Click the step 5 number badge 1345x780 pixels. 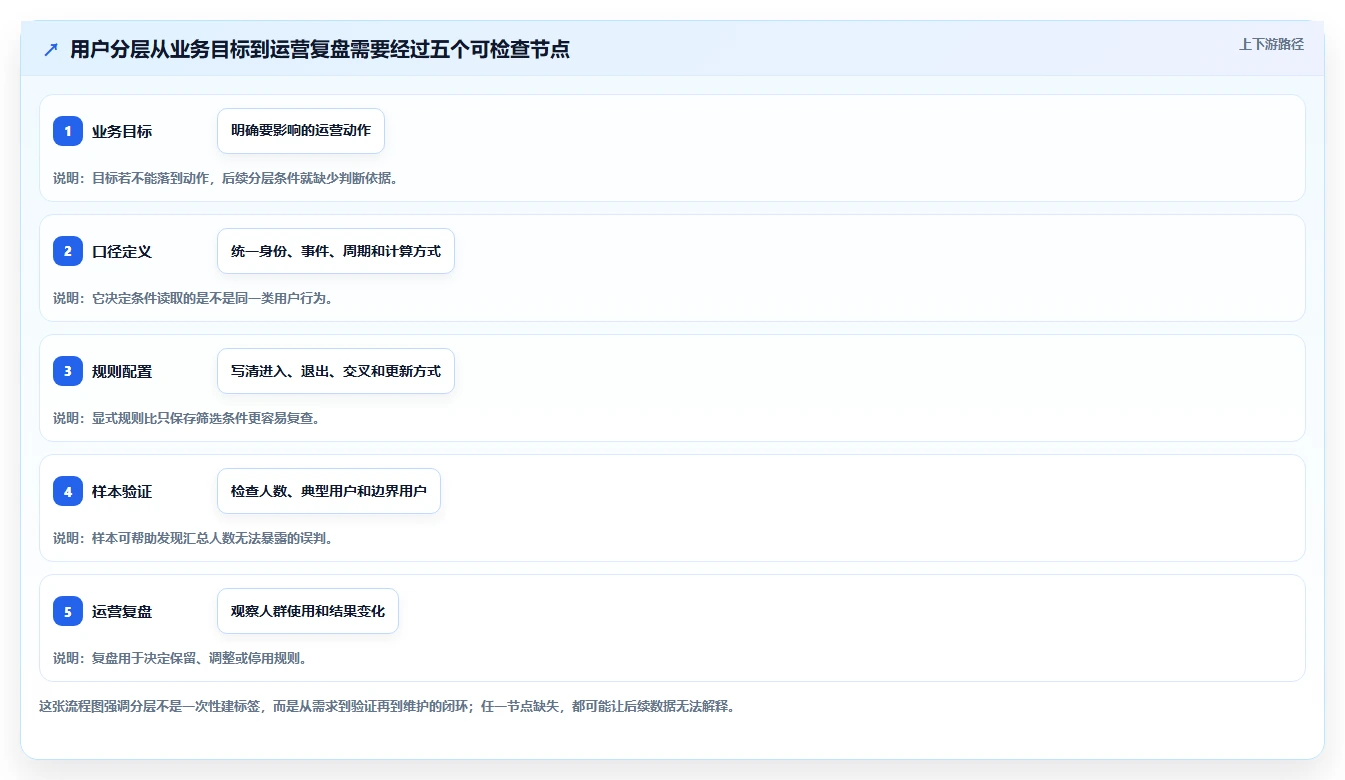(68, 611)
